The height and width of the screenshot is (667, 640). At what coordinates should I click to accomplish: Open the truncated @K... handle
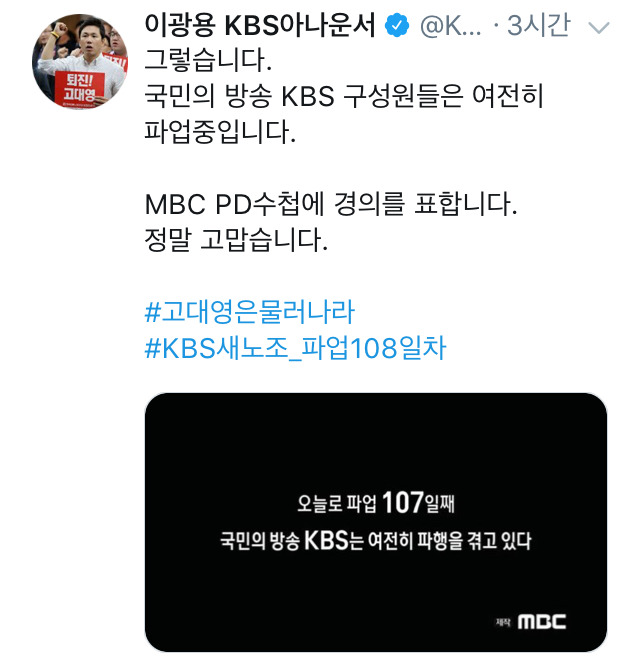[451, 26]
